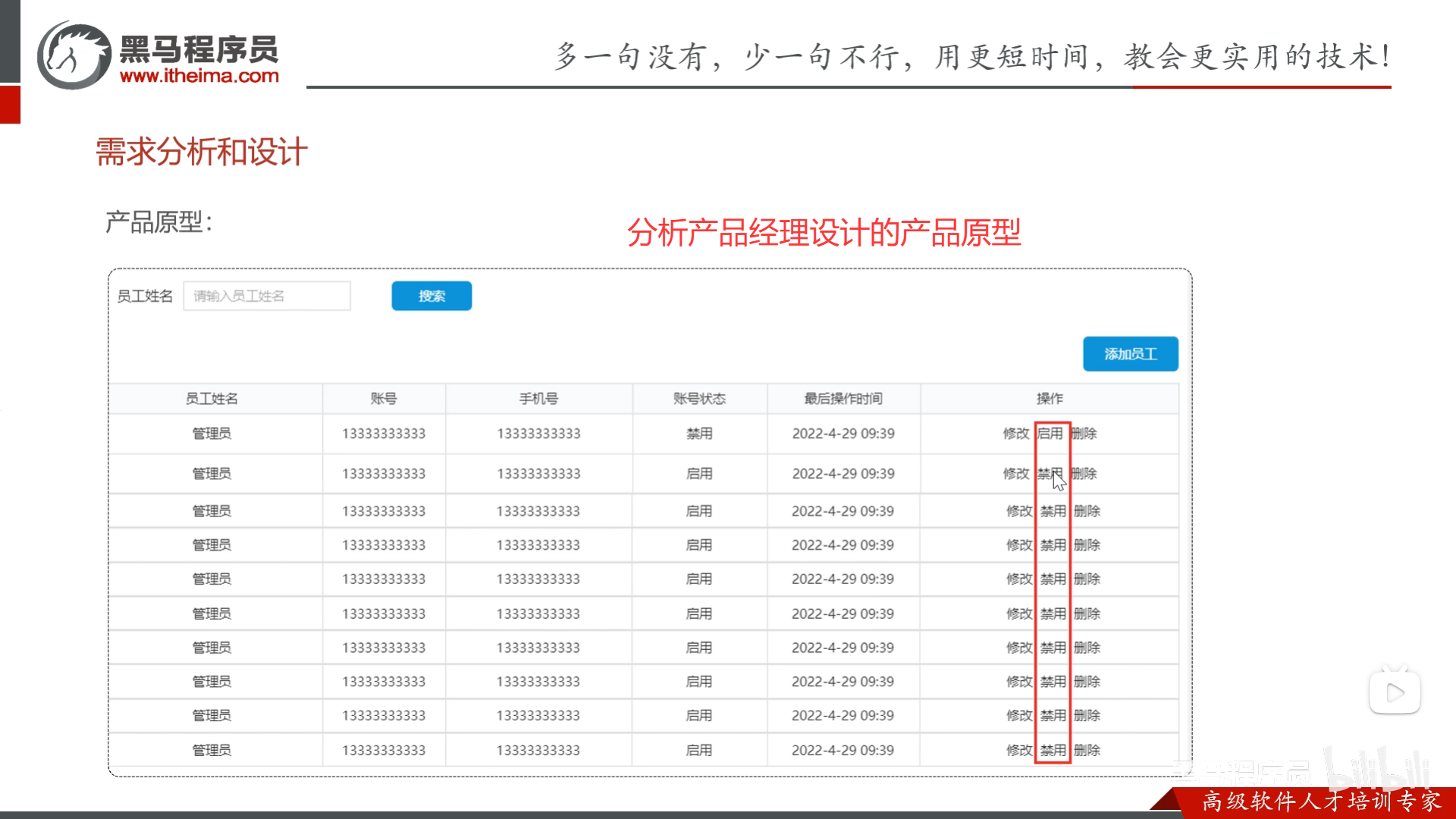The width and height of the screenshot is (1456, 819).
Task: Click 修改 on the third employee row
Action: pos(1018,510)
